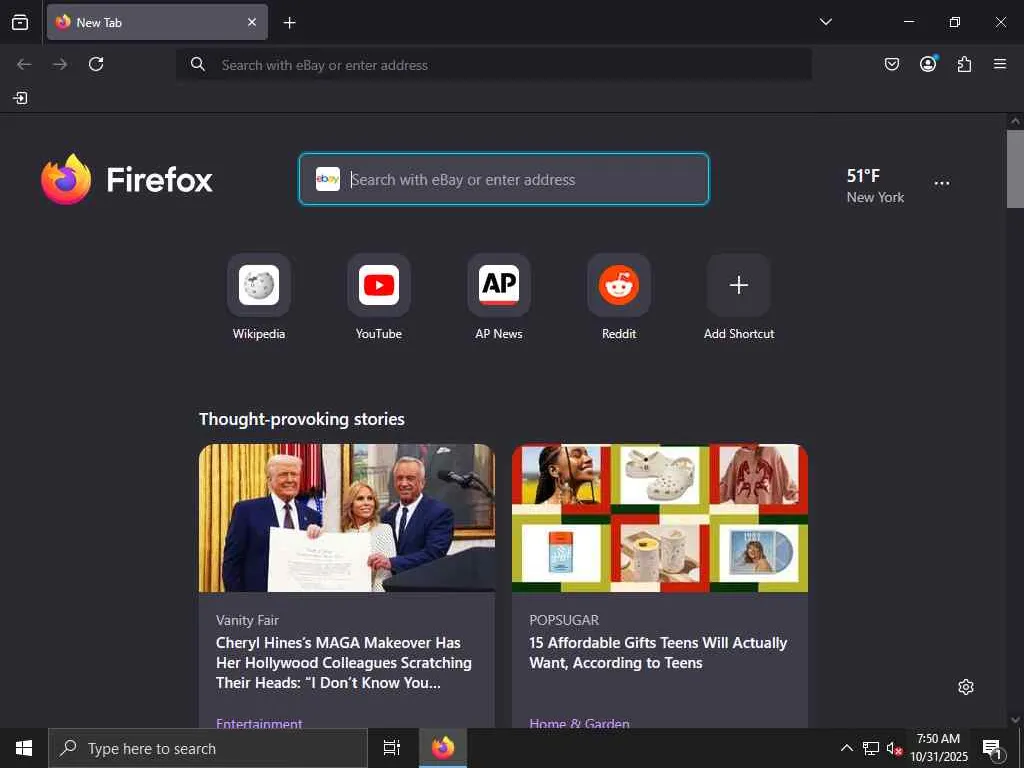Viewport: 1024px width, 768px height.
Task: Click the Thought-provoking stories heading
Action: click(302, 419)
